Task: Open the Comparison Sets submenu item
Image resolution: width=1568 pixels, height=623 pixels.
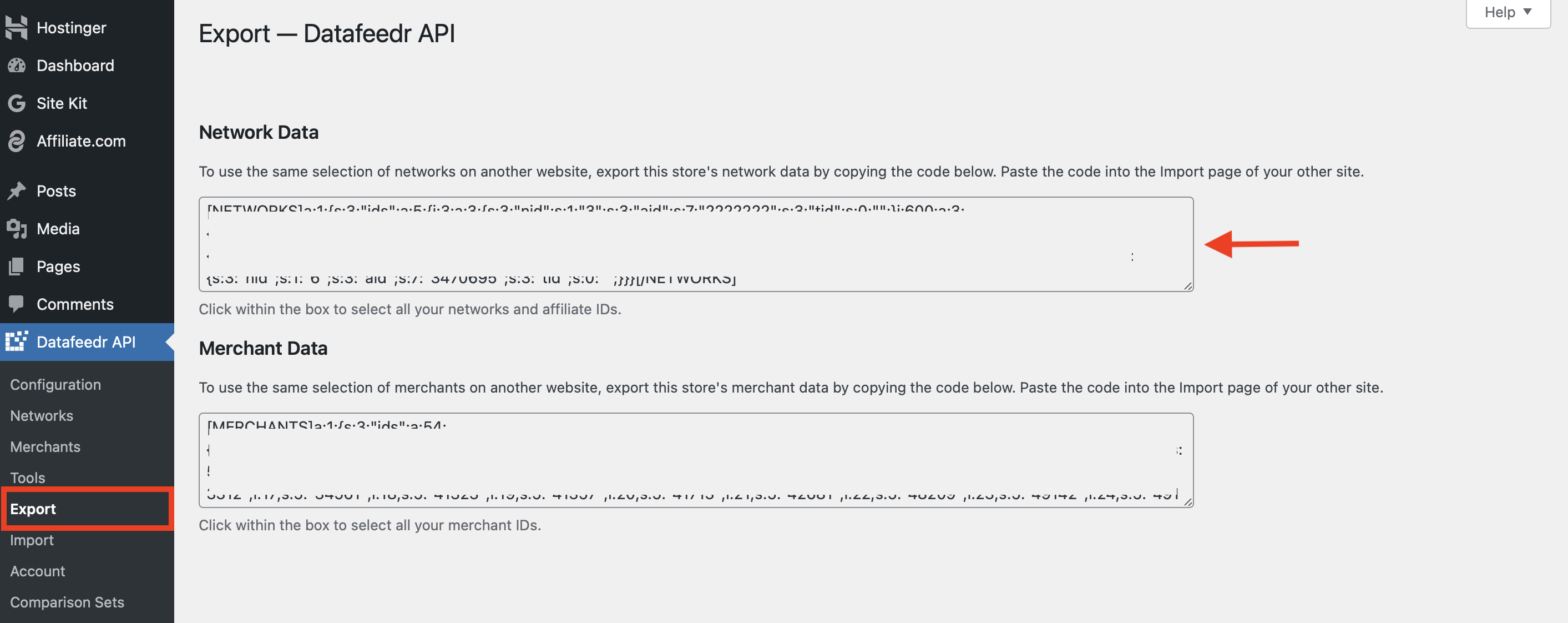Action: coord(67,602)
